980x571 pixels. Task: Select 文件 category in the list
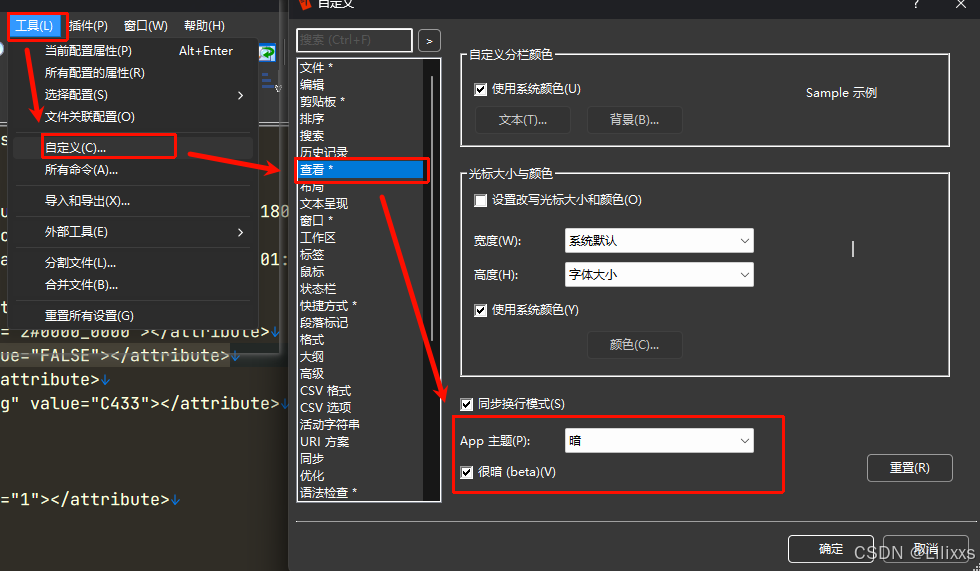[x=361, y=67]
